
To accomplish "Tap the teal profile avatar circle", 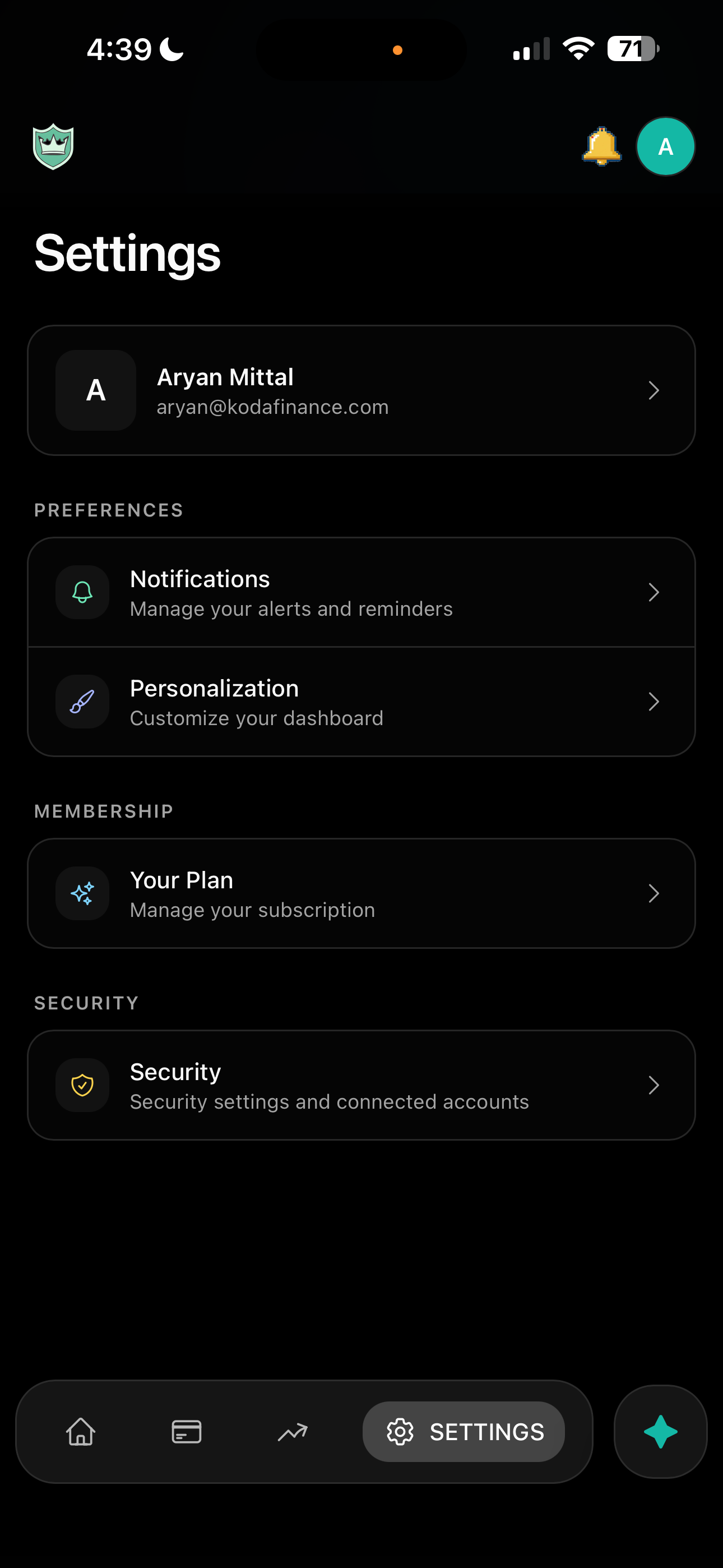I will pos(665,147).
